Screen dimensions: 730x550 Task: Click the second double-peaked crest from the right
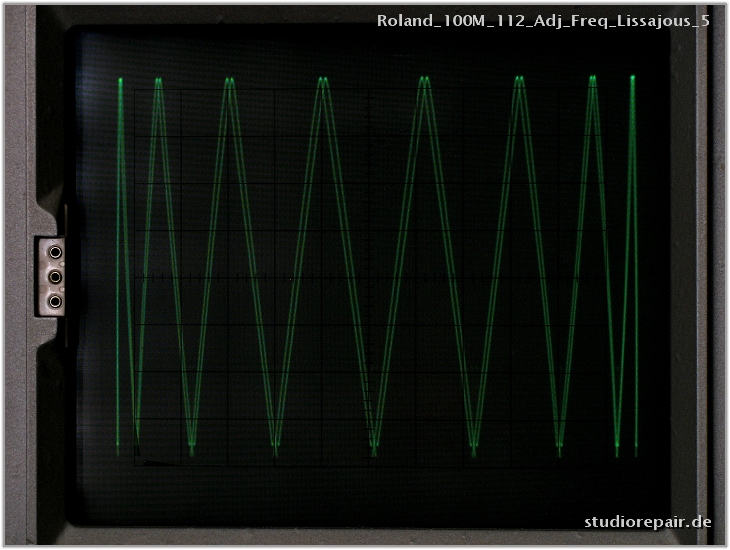coord(519,80)
